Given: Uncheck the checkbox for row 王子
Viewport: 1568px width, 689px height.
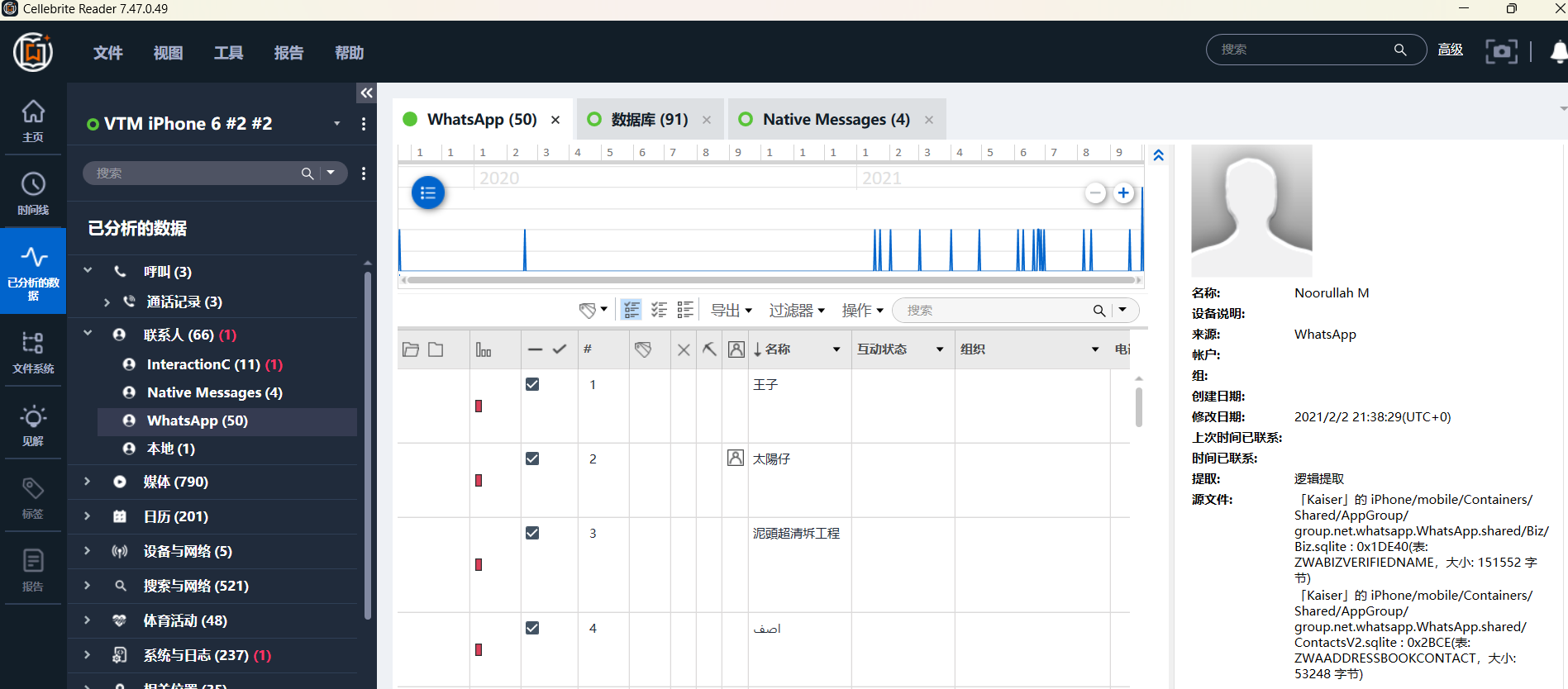Looking at the screenshot, I should point(532,384).
